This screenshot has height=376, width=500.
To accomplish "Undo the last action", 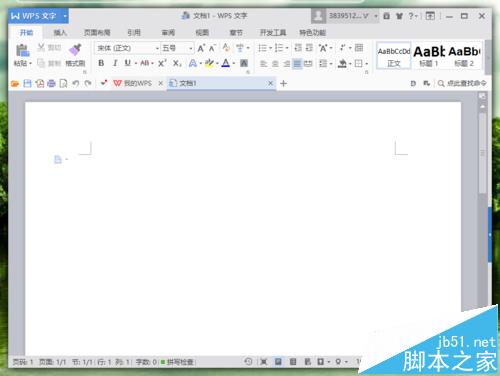I will 76,83.
